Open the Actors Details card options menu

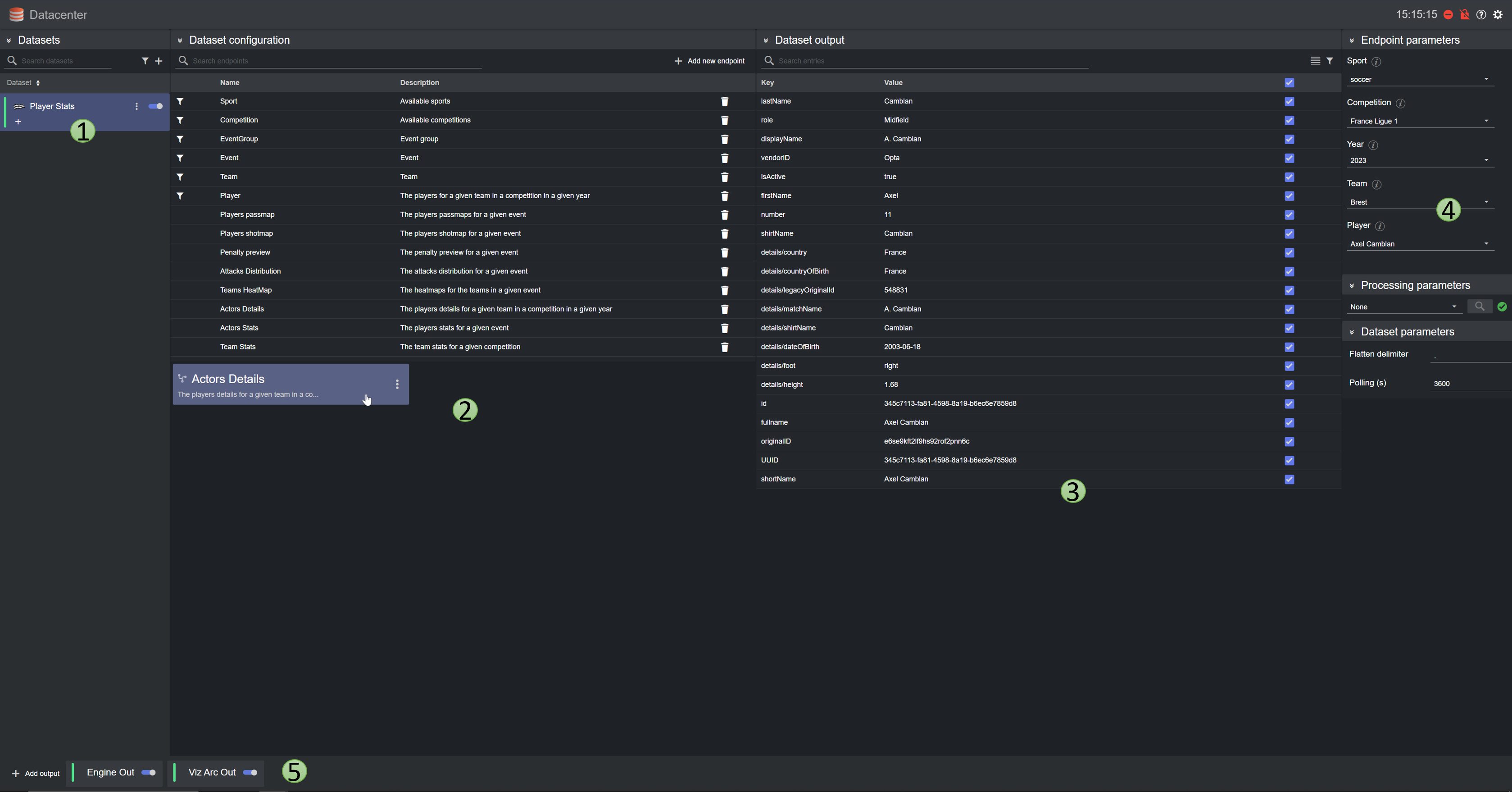[397, 384]
